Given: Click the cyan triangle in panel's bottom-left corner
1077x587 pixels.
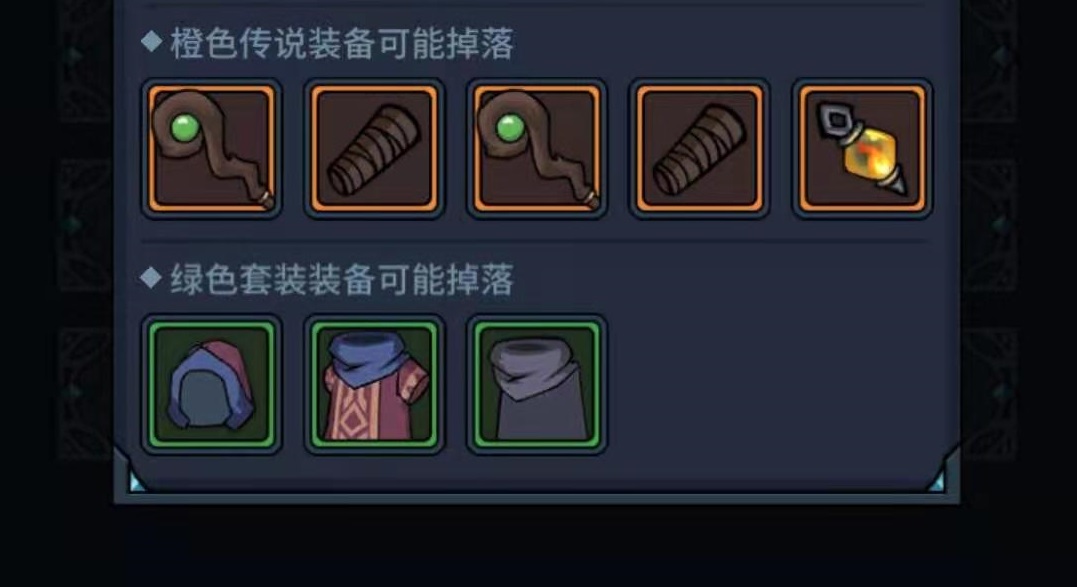Looking at the screenshot, I should (137, 483).
